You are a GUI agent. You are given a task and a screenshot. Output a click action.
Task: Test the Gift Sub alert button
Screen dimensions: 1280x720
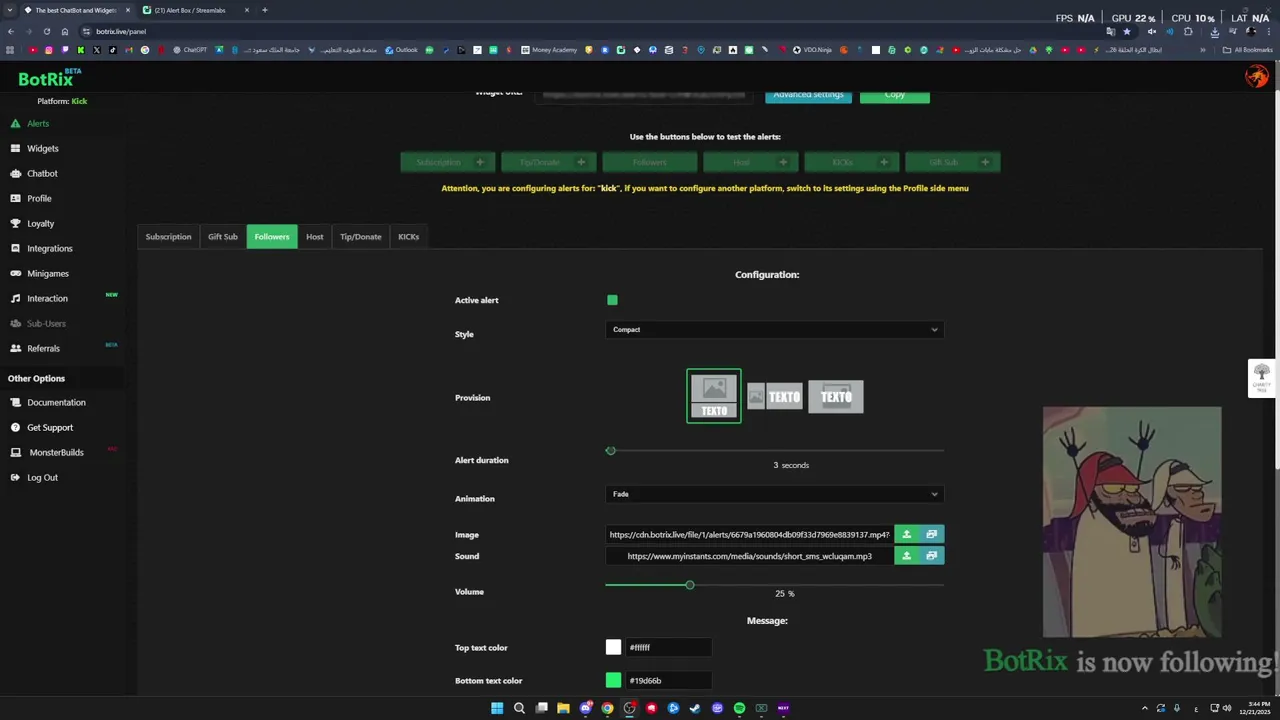pos(953,162)
